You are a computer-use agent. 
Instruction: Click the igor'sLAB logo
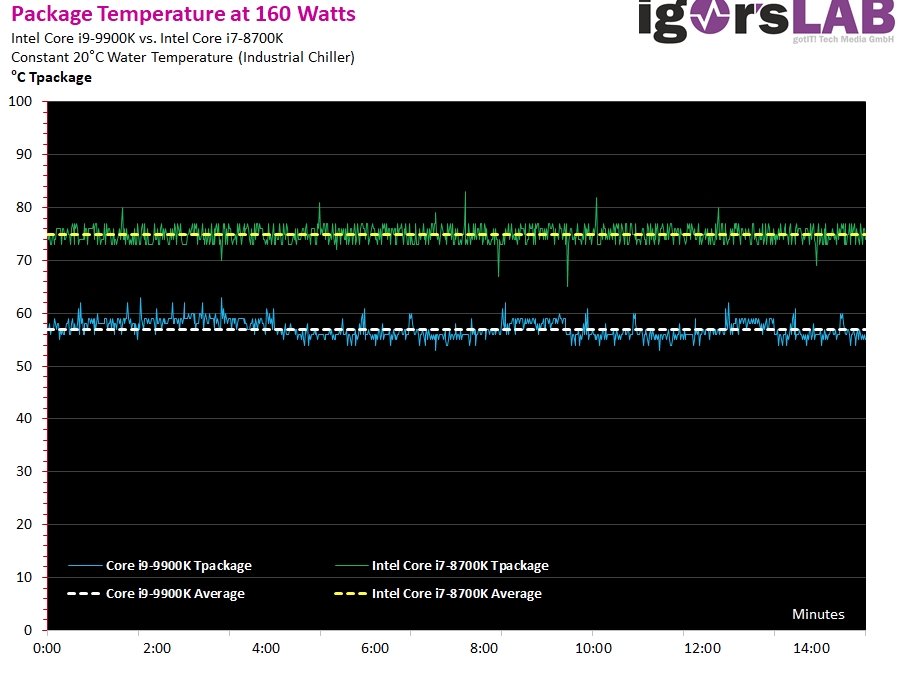[766, 20]
